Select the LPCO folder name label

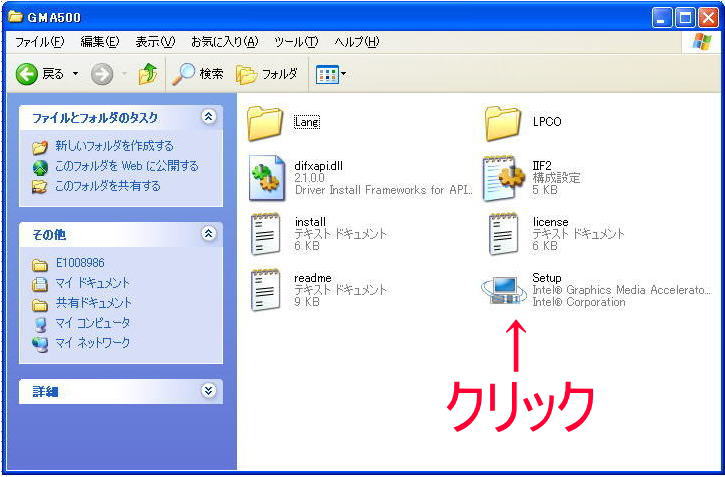coord(547,122)
